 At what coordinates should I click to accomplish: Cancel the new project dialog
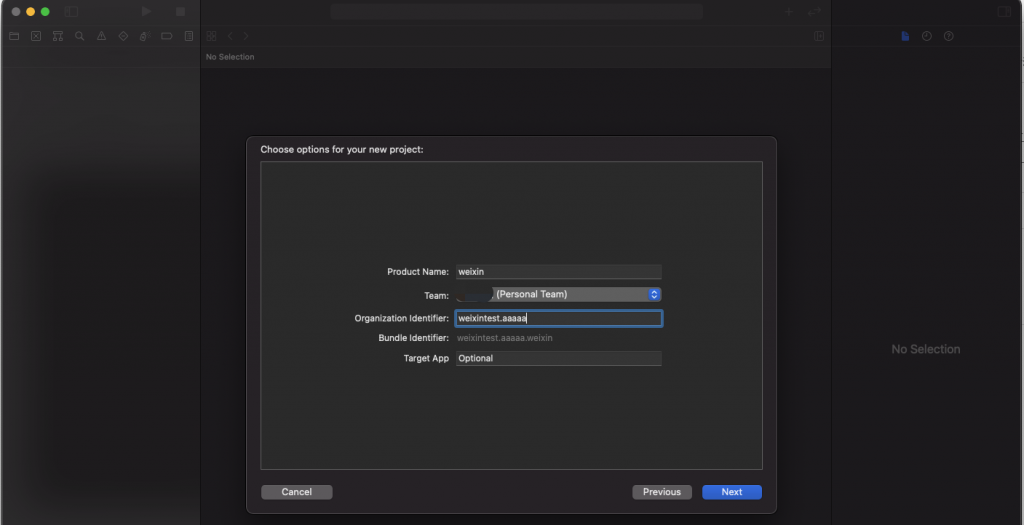tap(296, 492)
